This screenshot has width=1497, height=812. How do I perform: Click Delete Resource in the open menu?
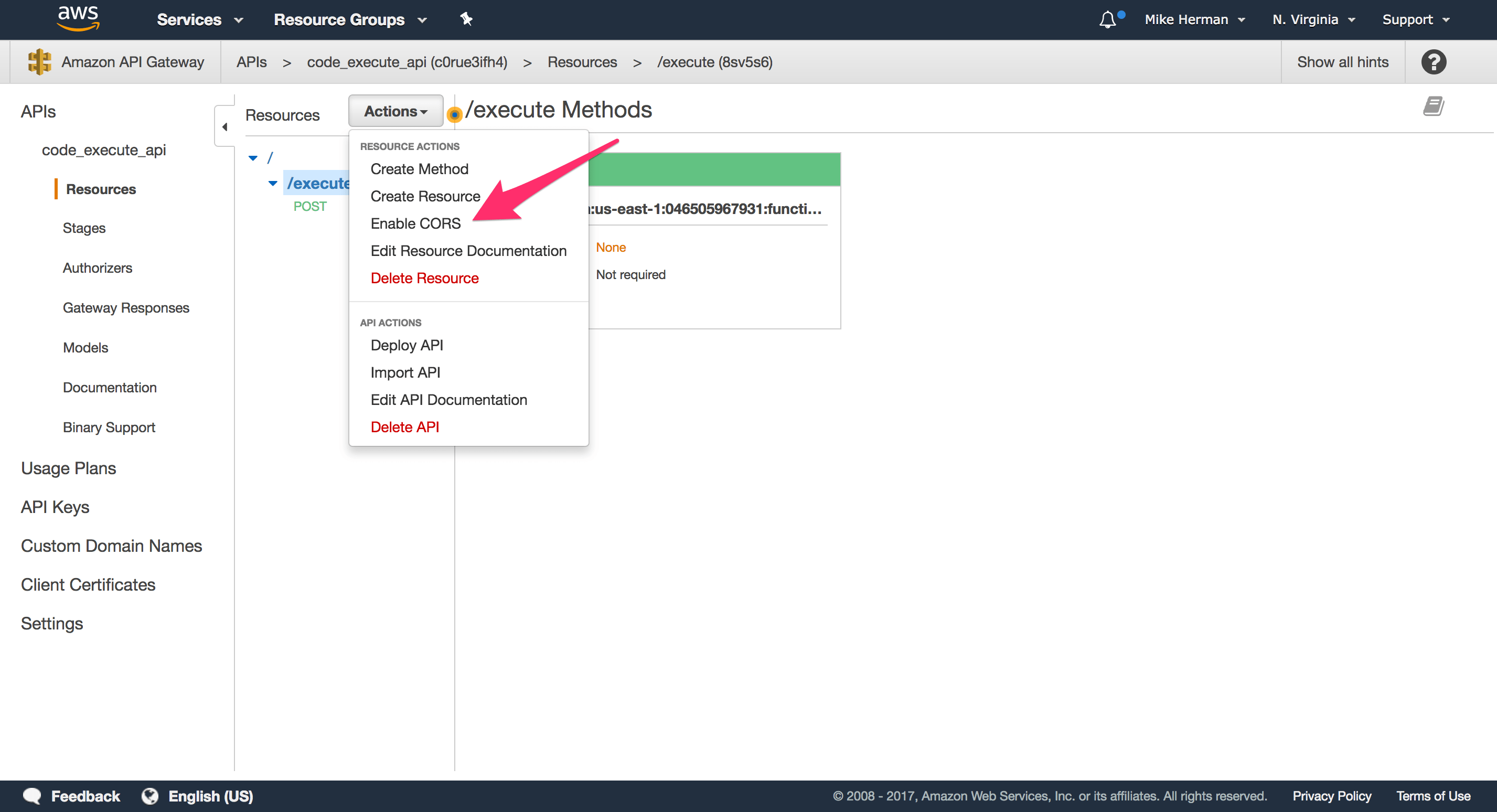coord(424,278)
